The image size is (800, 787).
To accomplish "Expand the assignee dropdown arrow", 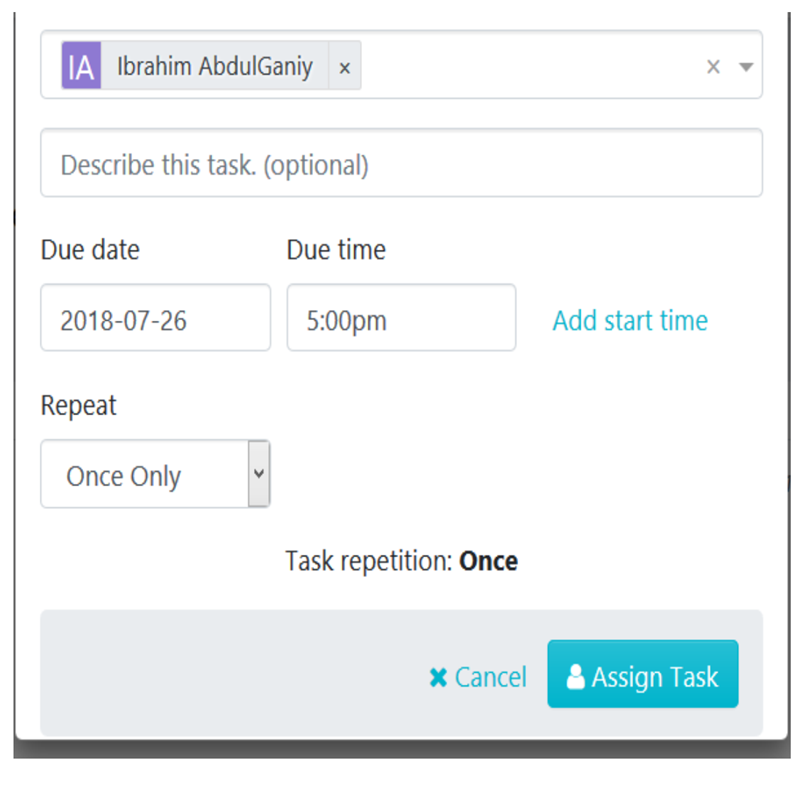I will pos(746,67).
